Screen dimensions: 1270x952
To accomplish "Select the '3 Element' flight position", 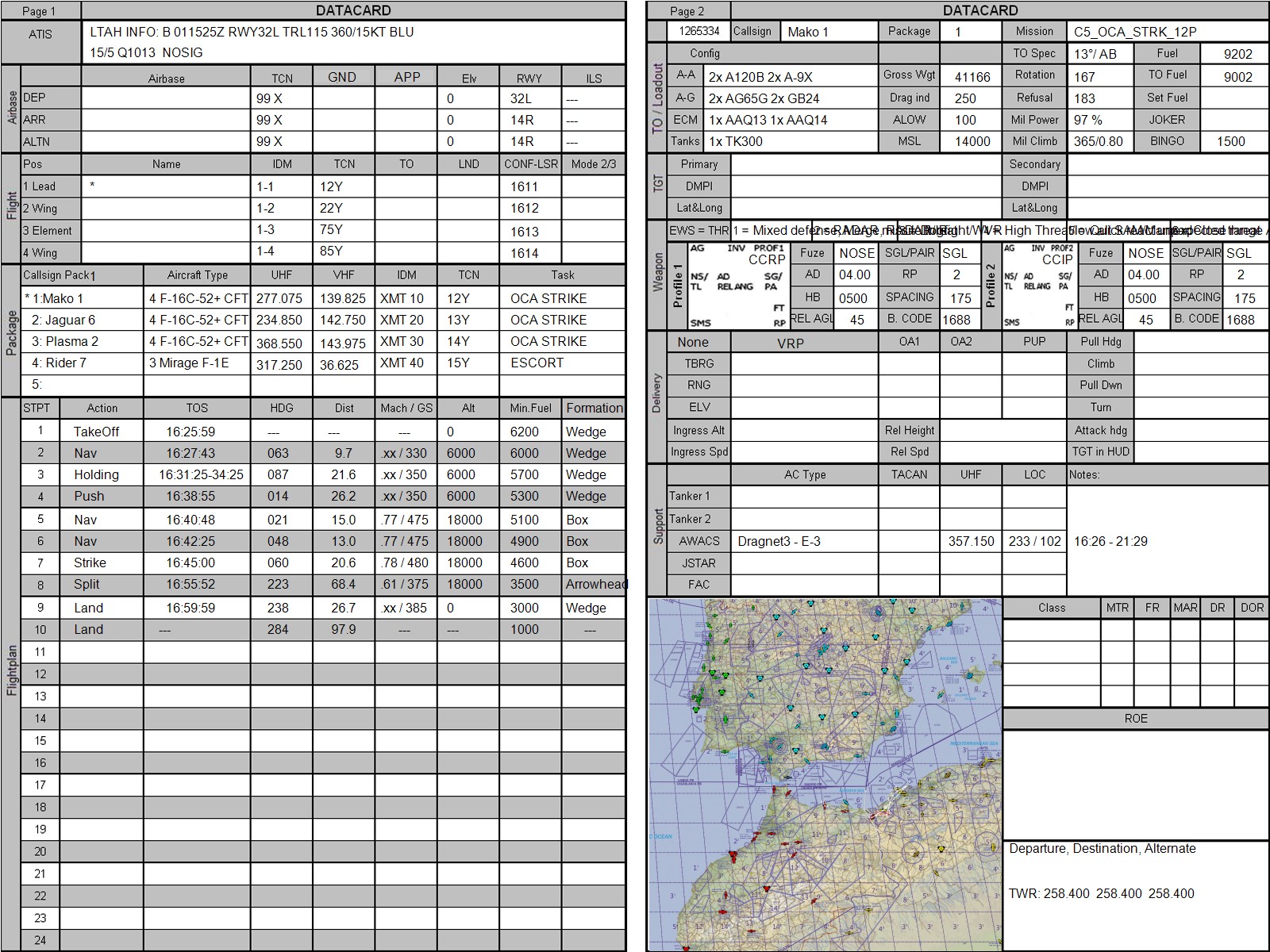I will point(47,231).
